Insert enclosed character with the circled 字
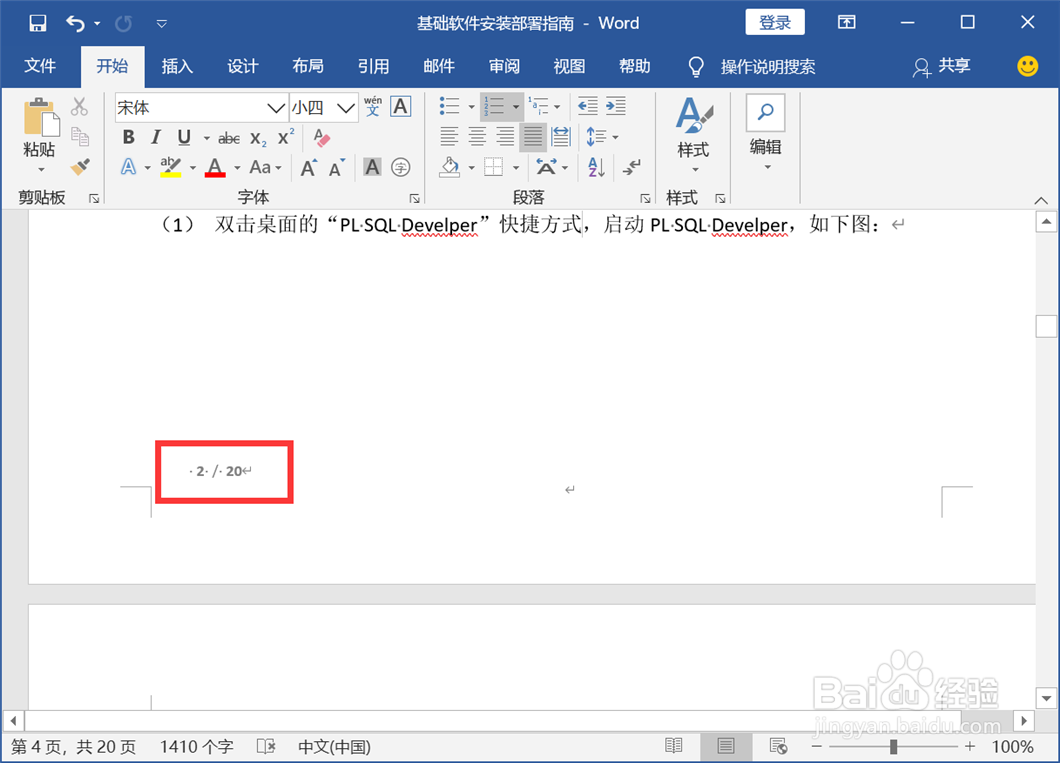Screen dimensions: 1060x763 [x=401, y=167]
